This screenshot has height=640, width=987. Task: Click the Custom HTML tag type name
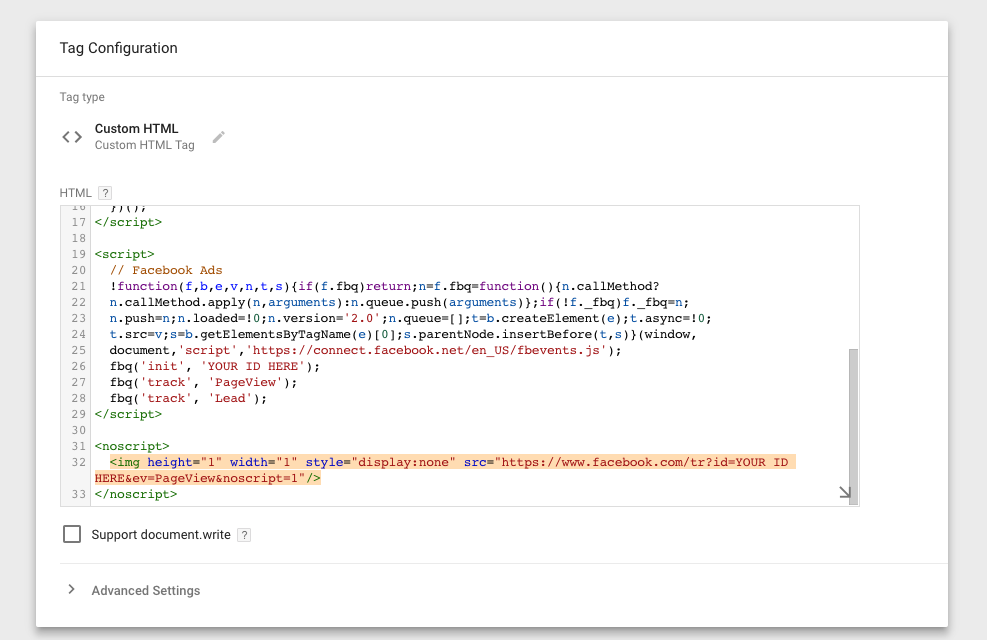136,128
